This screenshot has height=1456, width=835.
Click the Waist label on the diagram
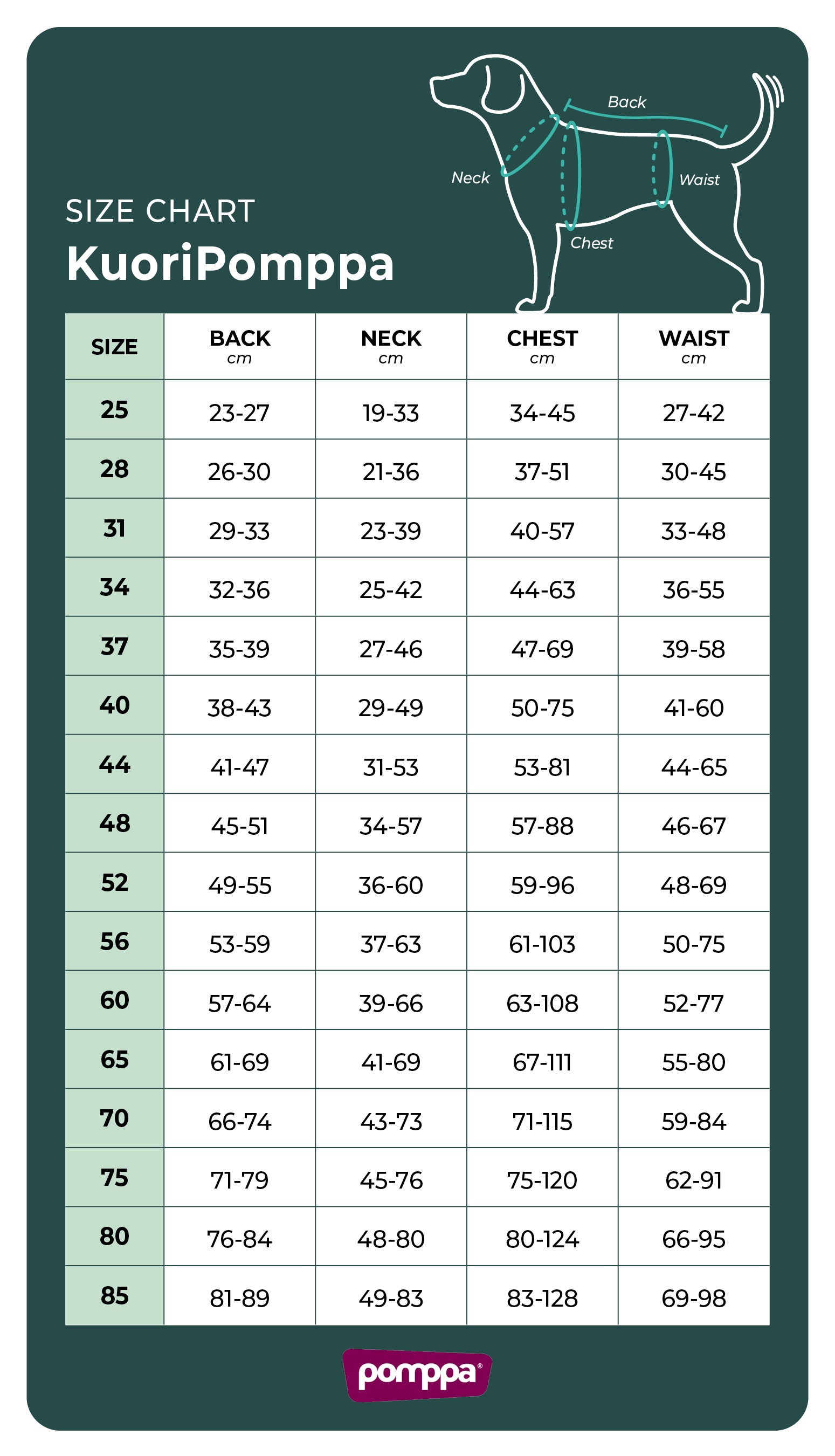click(699, 180)
